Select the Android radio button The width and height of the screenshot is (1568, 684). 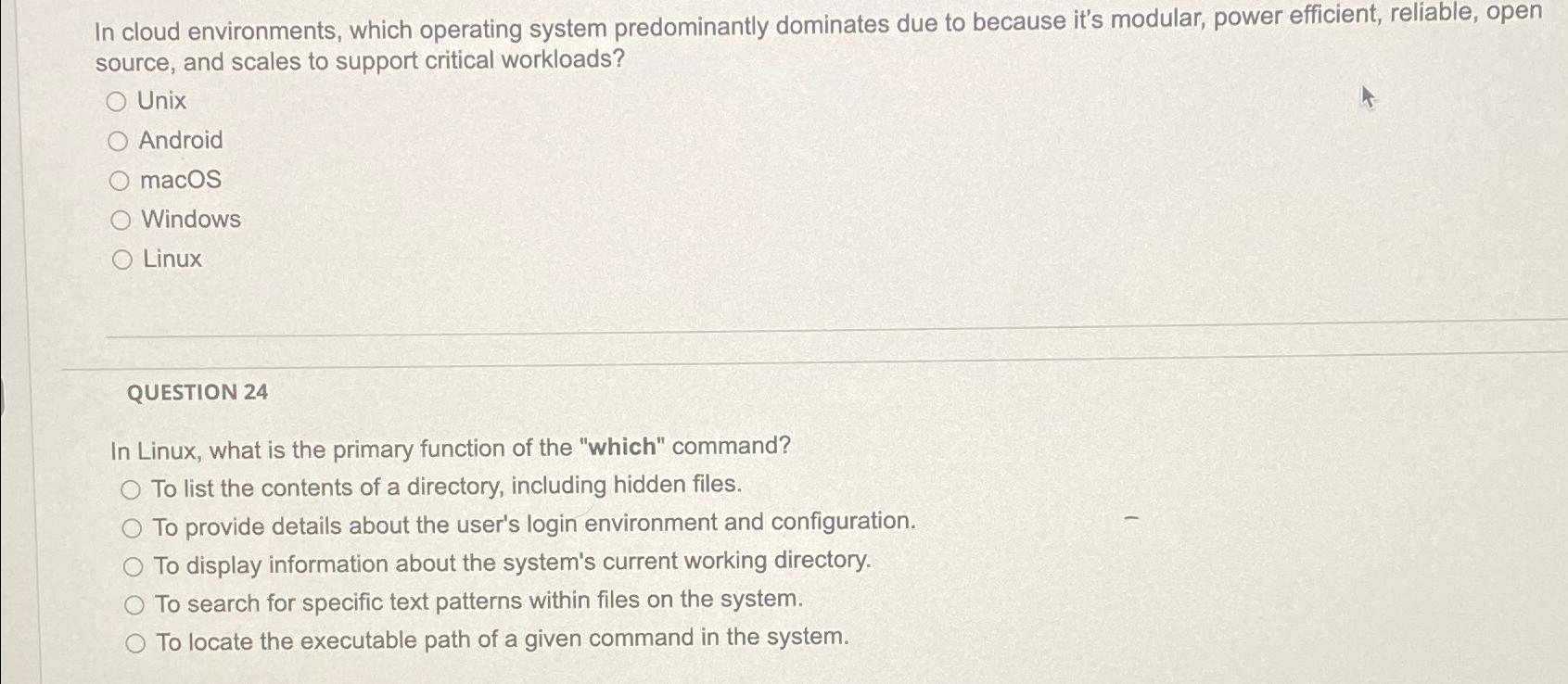coord(119,140)
